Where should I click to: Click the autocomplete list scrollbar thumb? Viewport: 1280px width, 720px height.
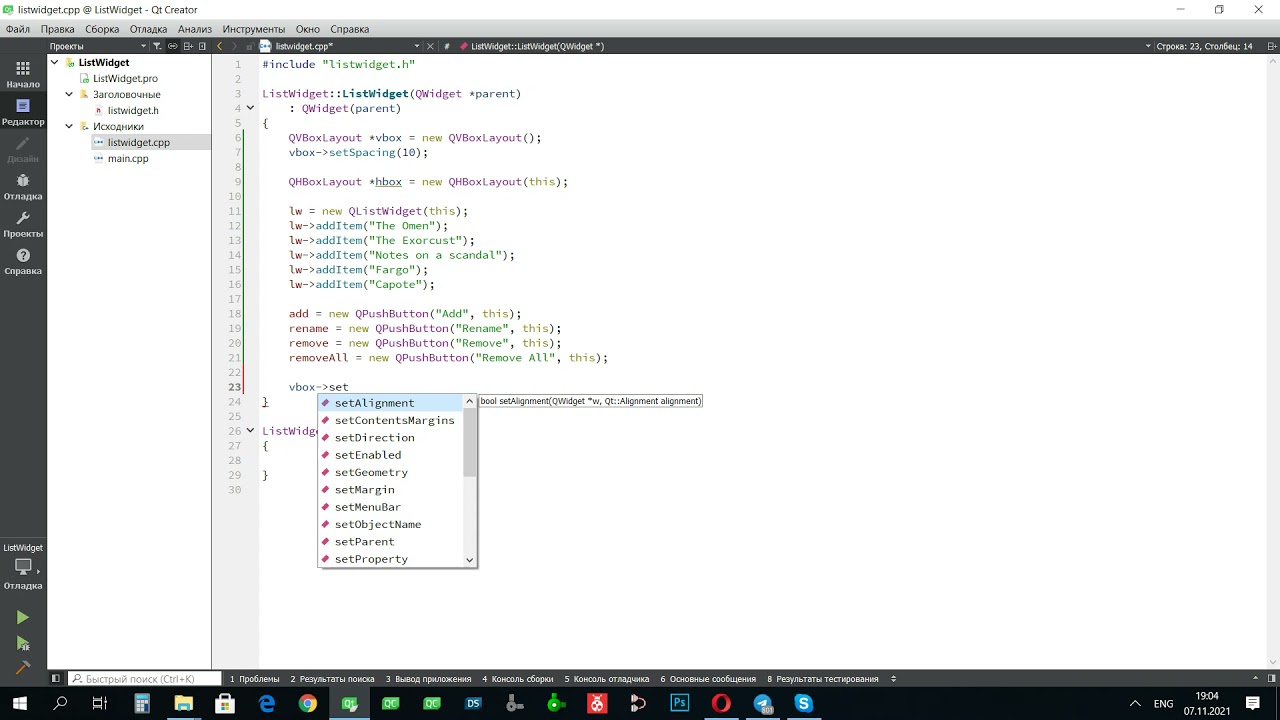click(470, 443)
